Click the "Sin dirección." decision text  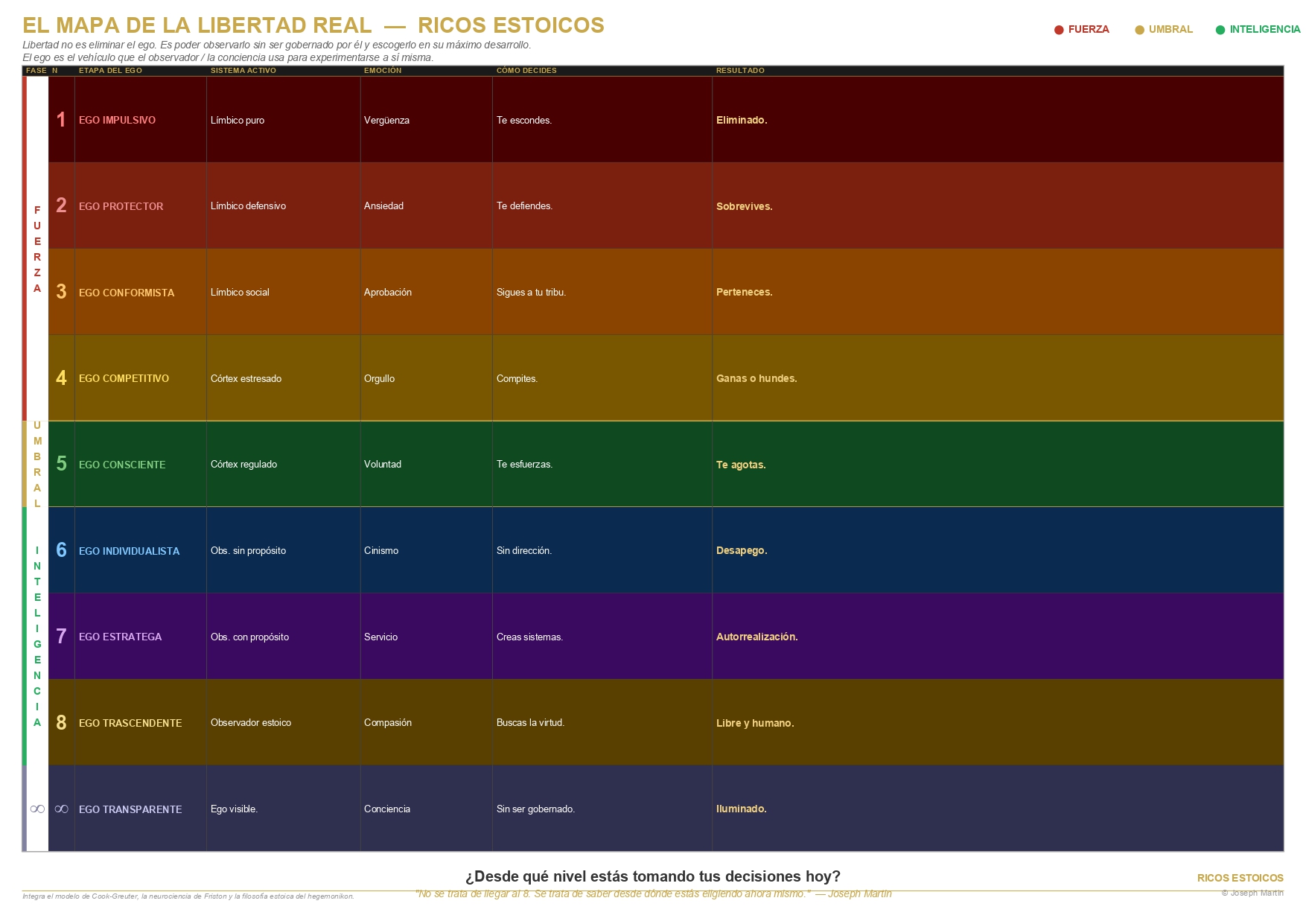[x=524, y=550]
